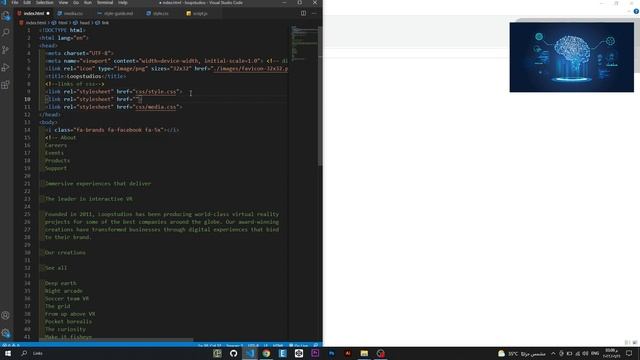Click the split editor icon
This screenshot has height=360, width=640.
tap(303, 13)
